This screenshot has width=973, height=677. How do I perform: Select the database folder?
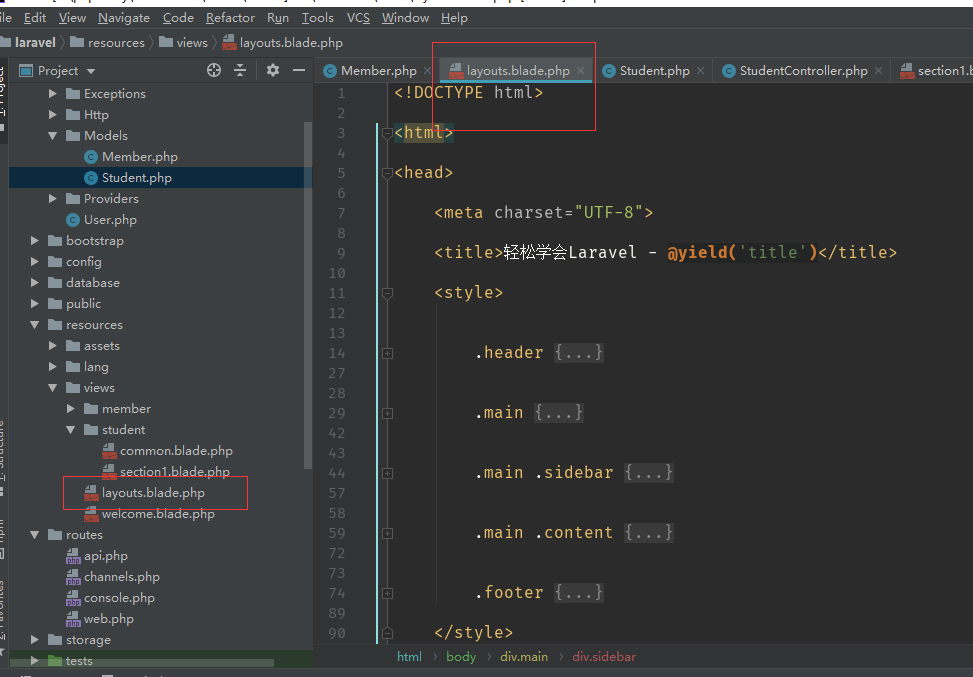(x=93, y=283)
